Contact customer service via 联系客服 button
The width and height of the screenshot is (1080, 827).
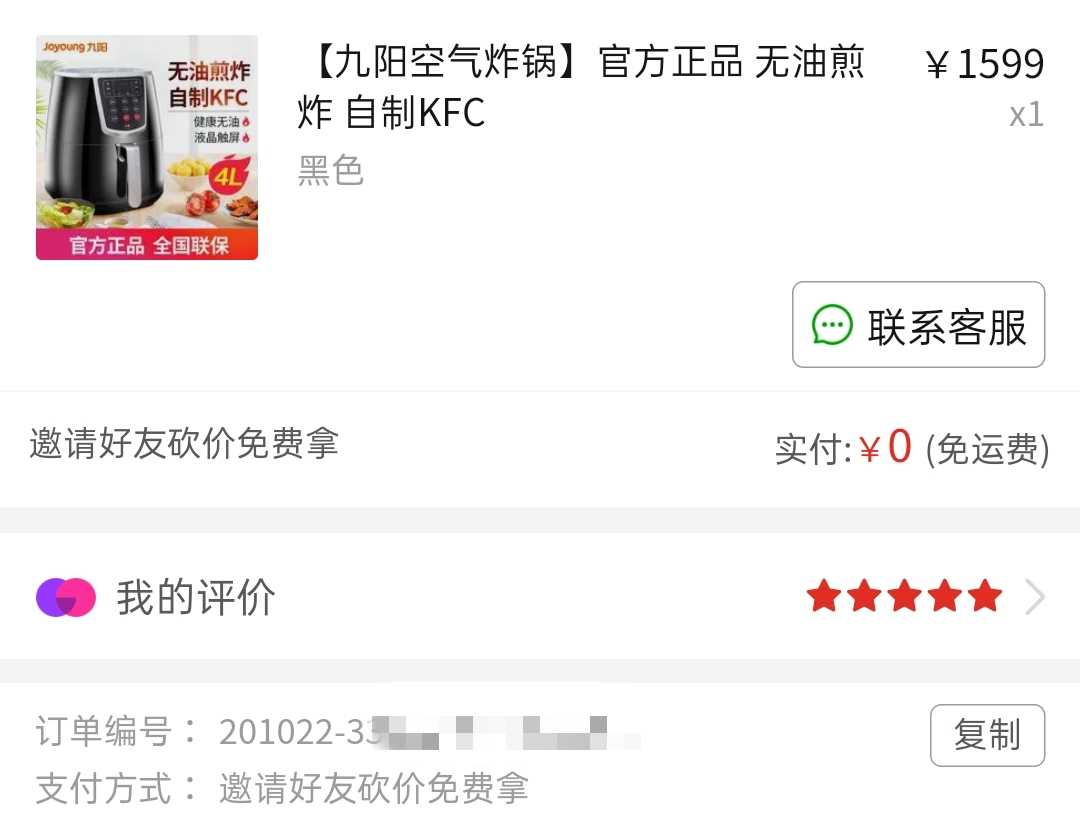tap(918, 324)
